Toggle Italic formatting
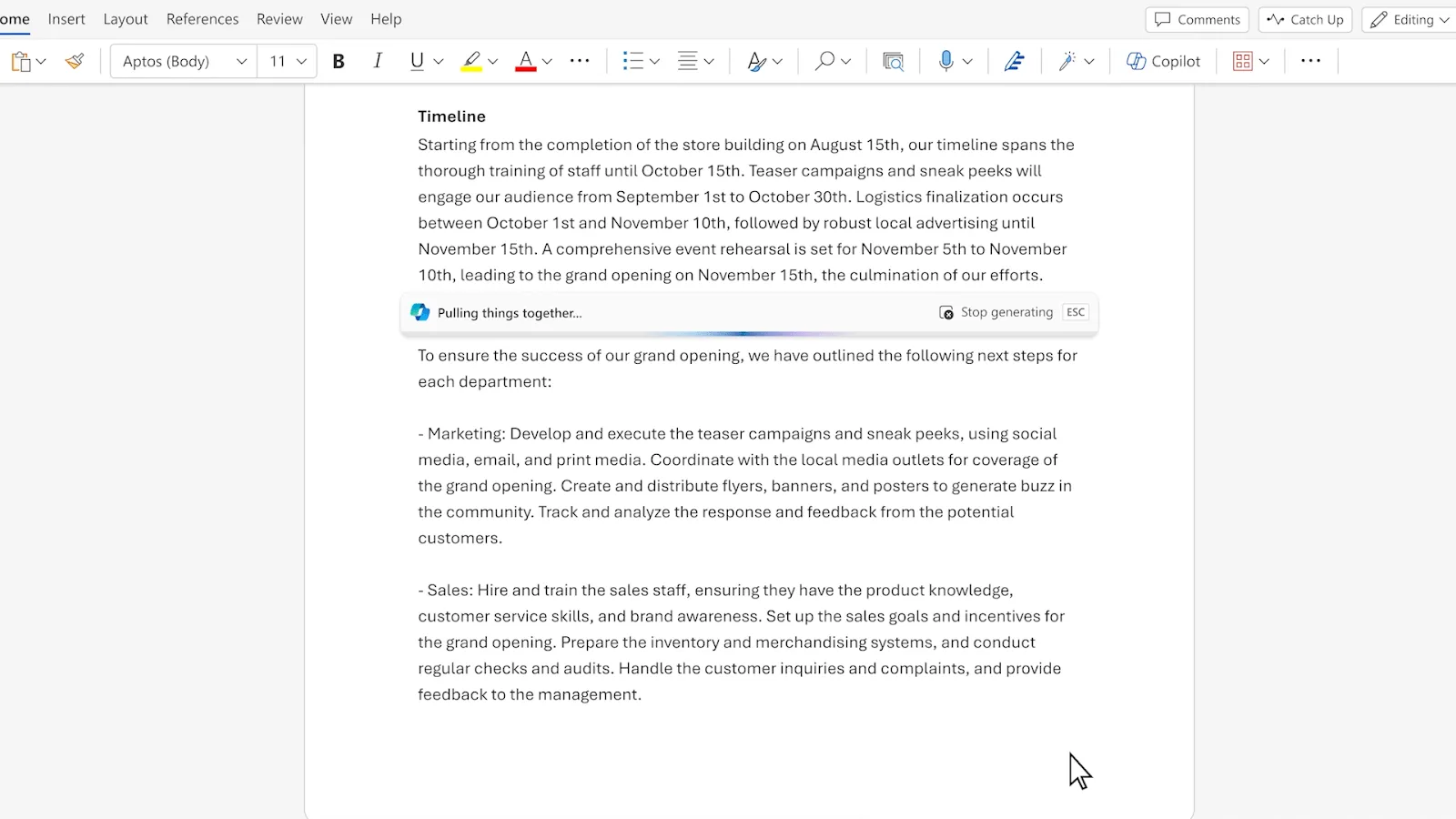The width and height of the screenshot is (1456, 819). click(x=378, y=61)
